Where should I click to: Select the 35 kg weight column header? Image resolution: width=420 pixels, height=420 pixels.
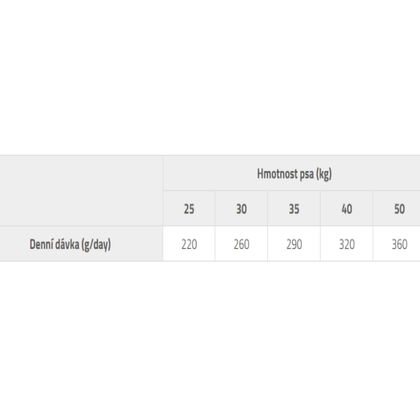294,209
